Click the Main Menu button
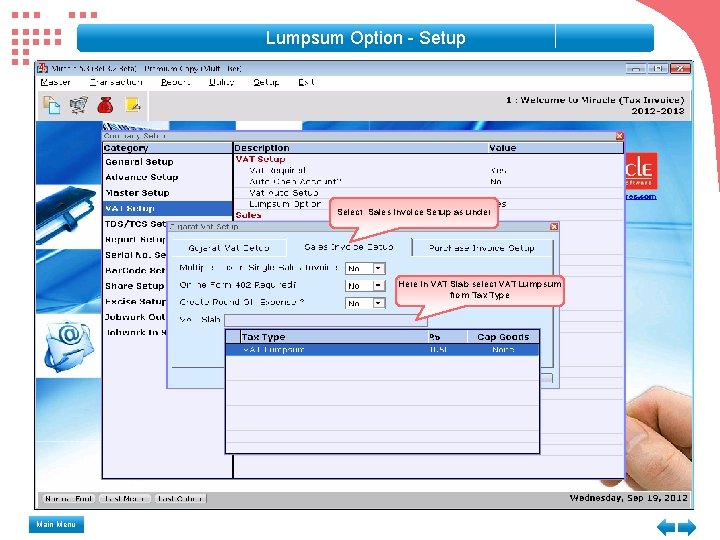The image size is (720, 540). tap(56, 524)
